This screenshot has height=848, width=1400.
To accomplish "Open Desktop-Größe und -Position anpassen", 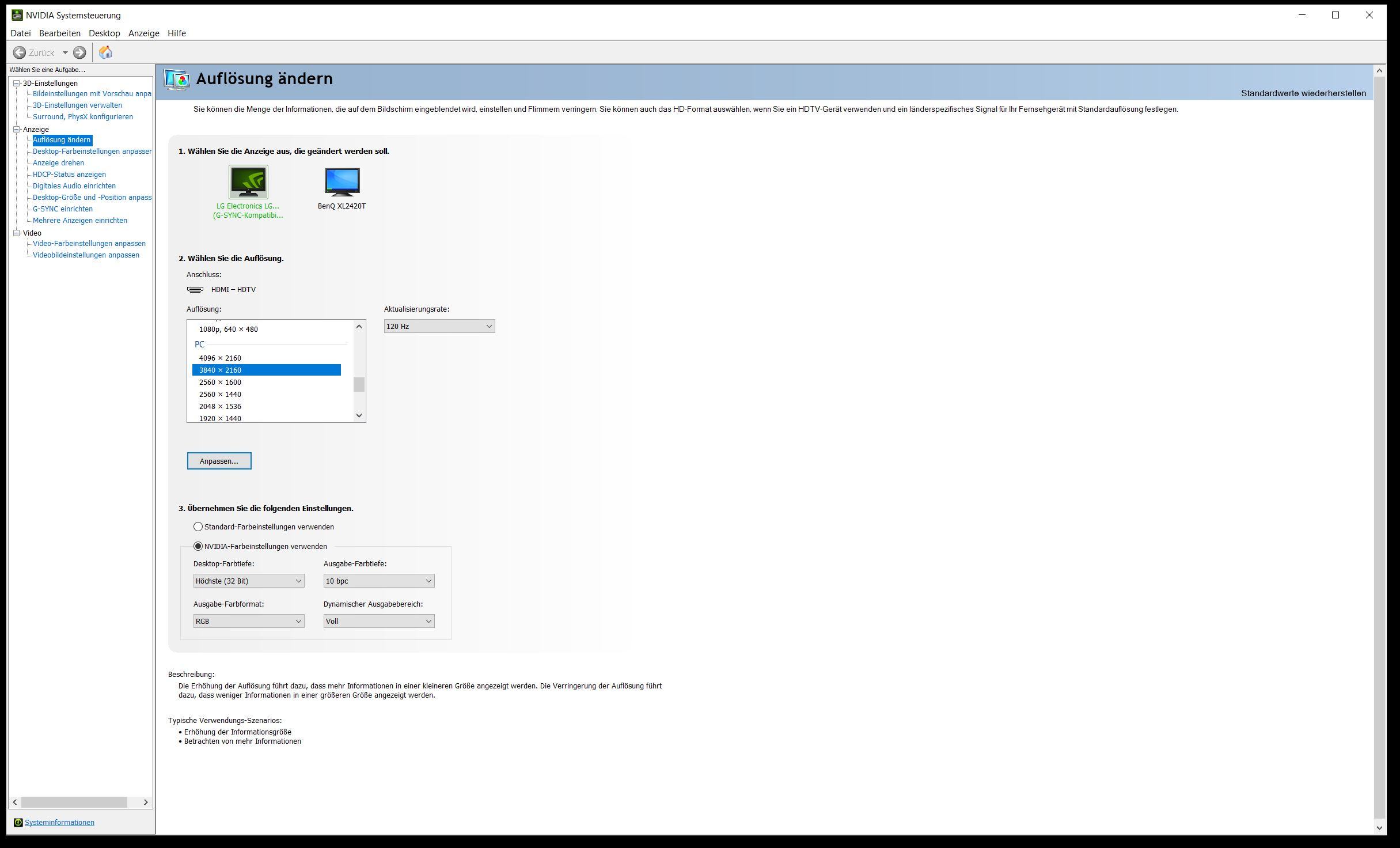I will pos(92,197).
